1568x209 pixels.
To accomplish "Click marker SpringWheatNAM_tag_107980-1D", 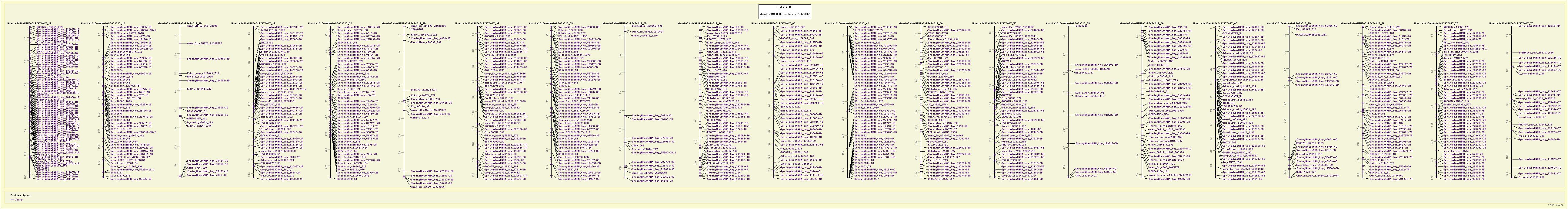I will [208, 59].
